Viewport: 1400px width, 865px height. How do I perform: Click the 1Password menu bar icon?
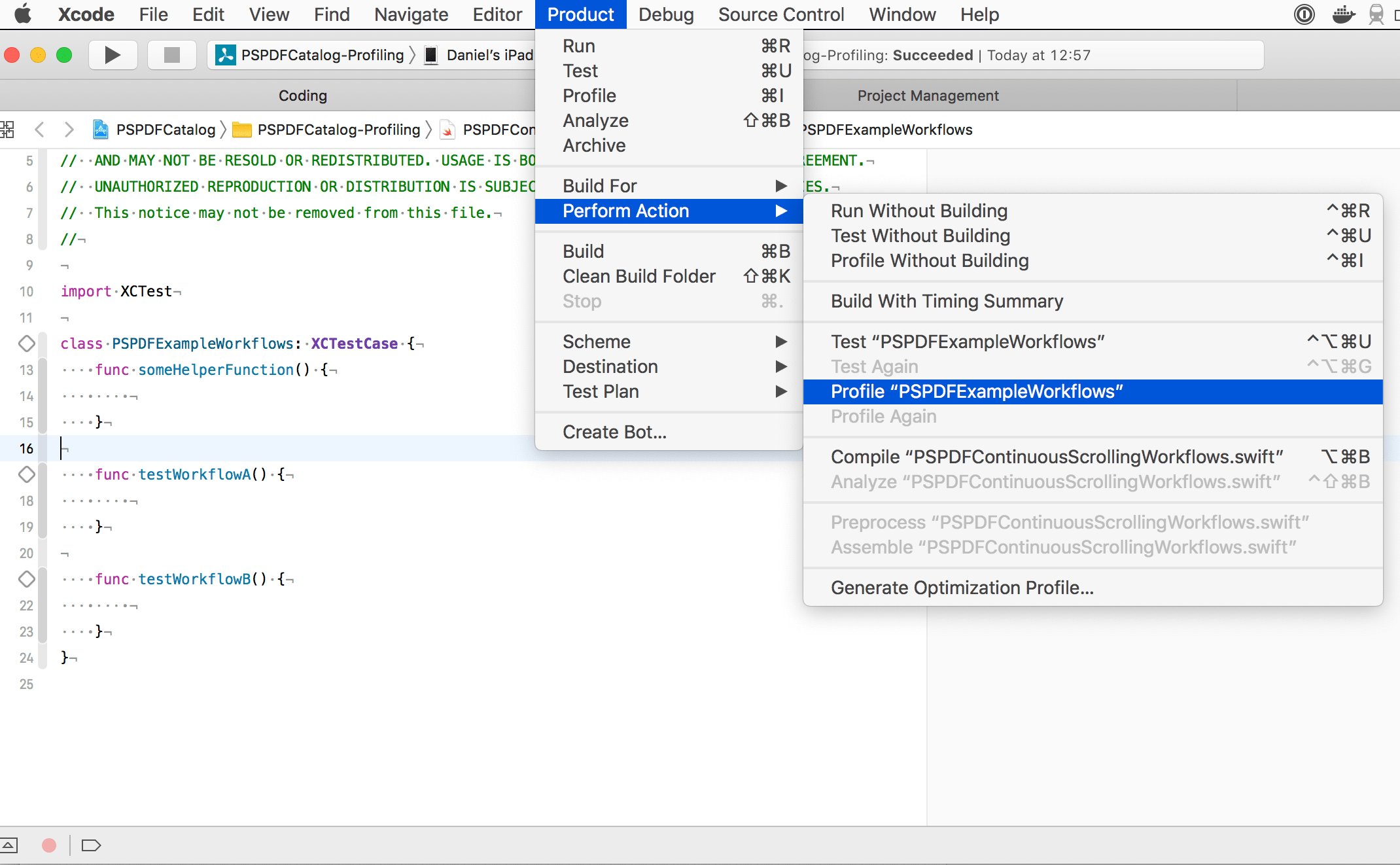click(1304, 14)
